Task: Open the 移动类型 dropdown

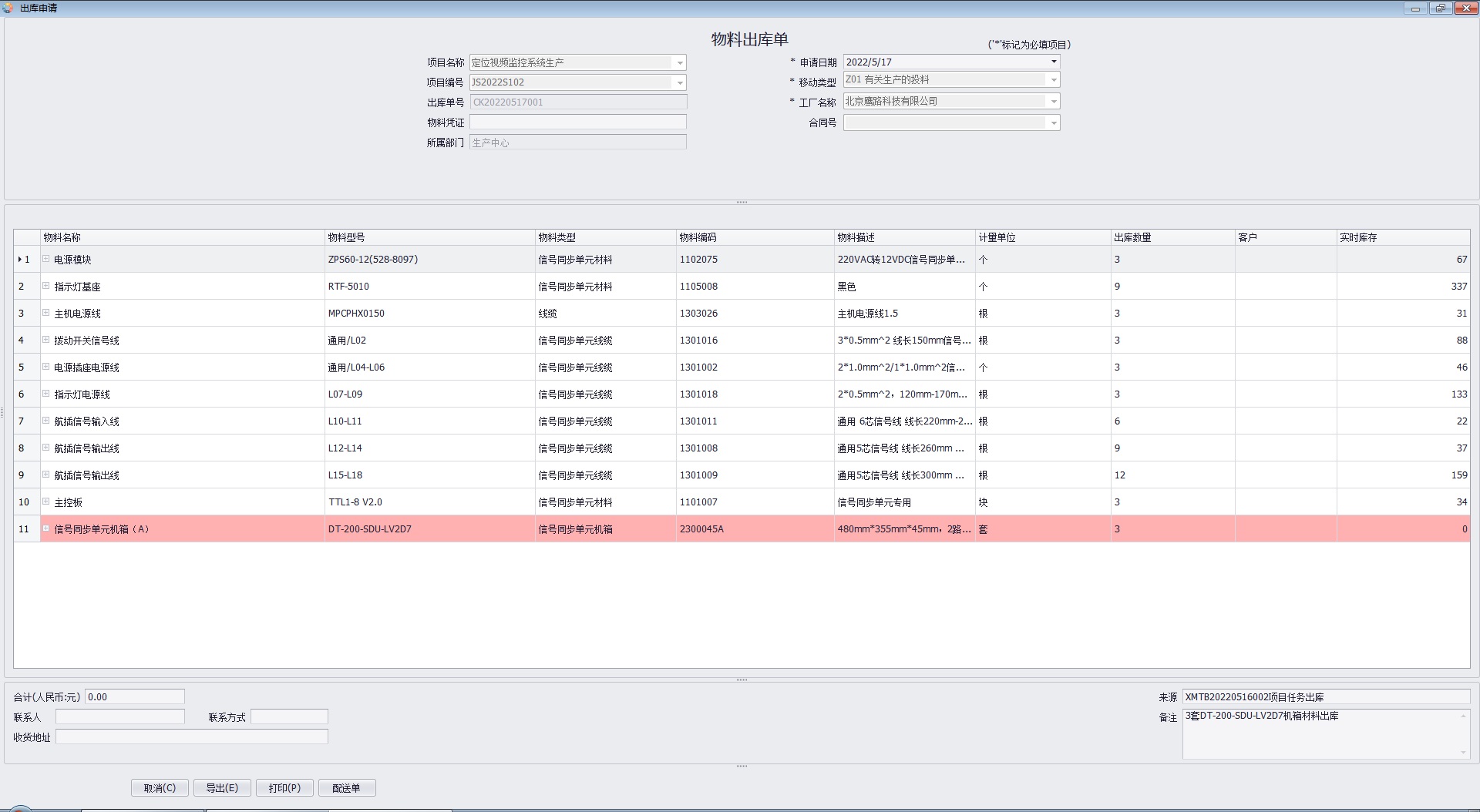Action: [1053, 80]
